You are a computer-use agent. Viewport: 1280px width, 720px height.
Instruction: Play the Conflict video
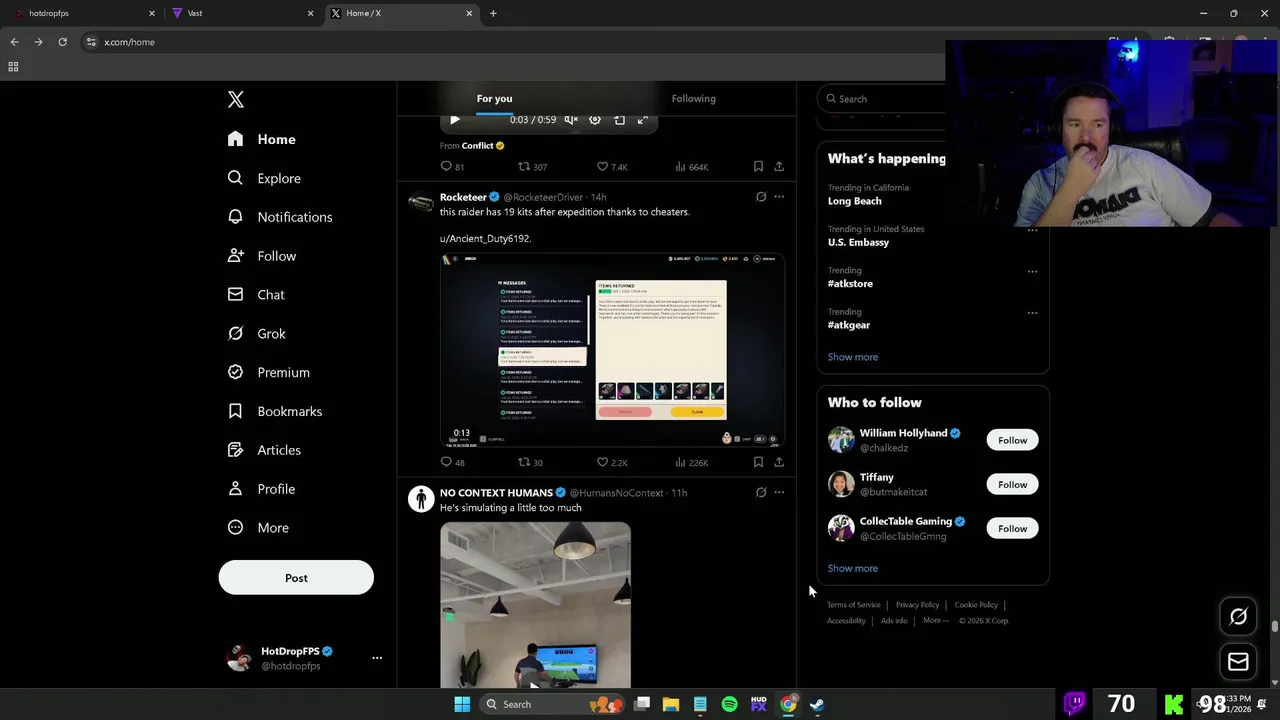455,120
